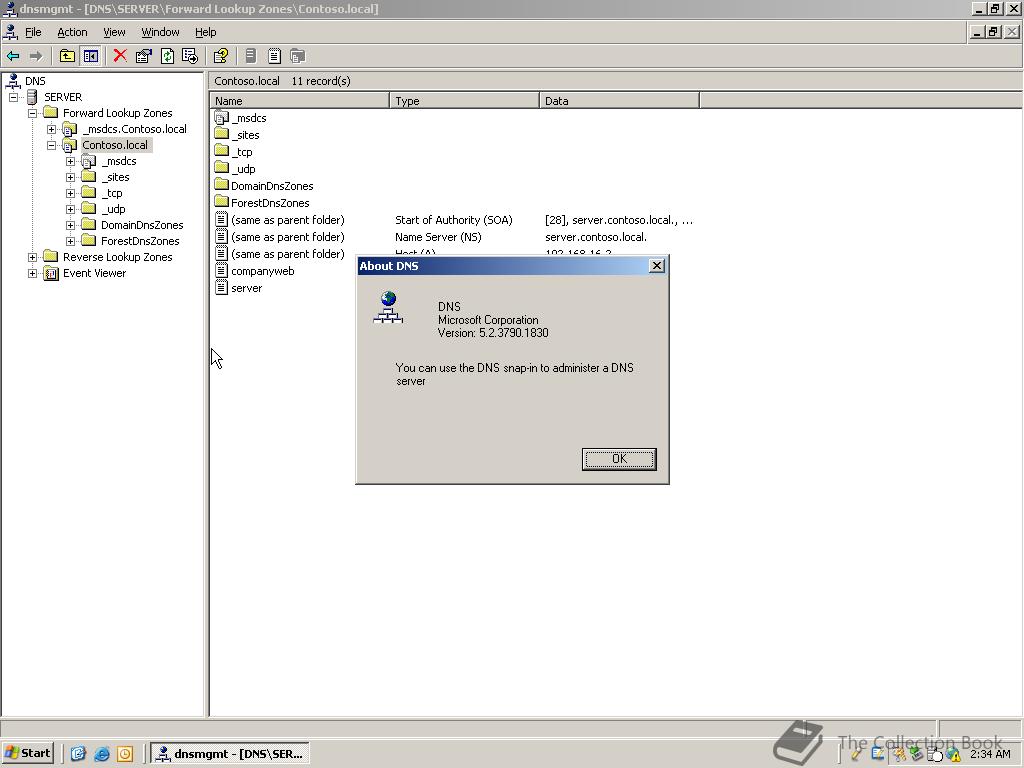Click the green Refresh toolbar icon
This screenshot has height=768, width=1024.
[167, 56]
